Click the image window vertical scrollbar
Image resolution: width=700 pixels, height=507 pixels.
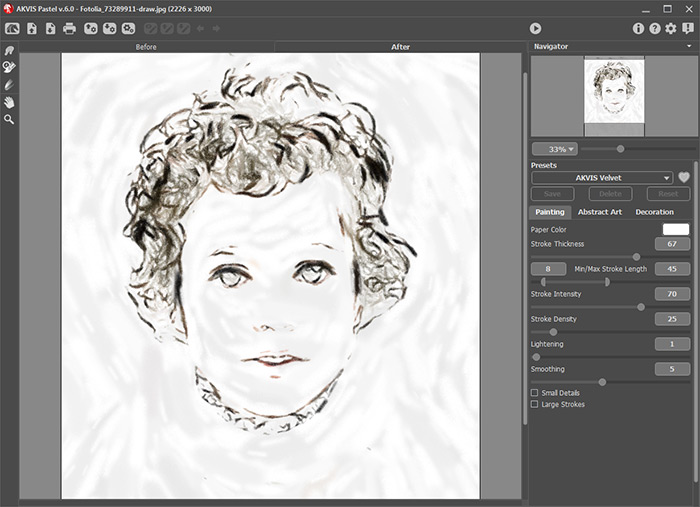(525, 248)
